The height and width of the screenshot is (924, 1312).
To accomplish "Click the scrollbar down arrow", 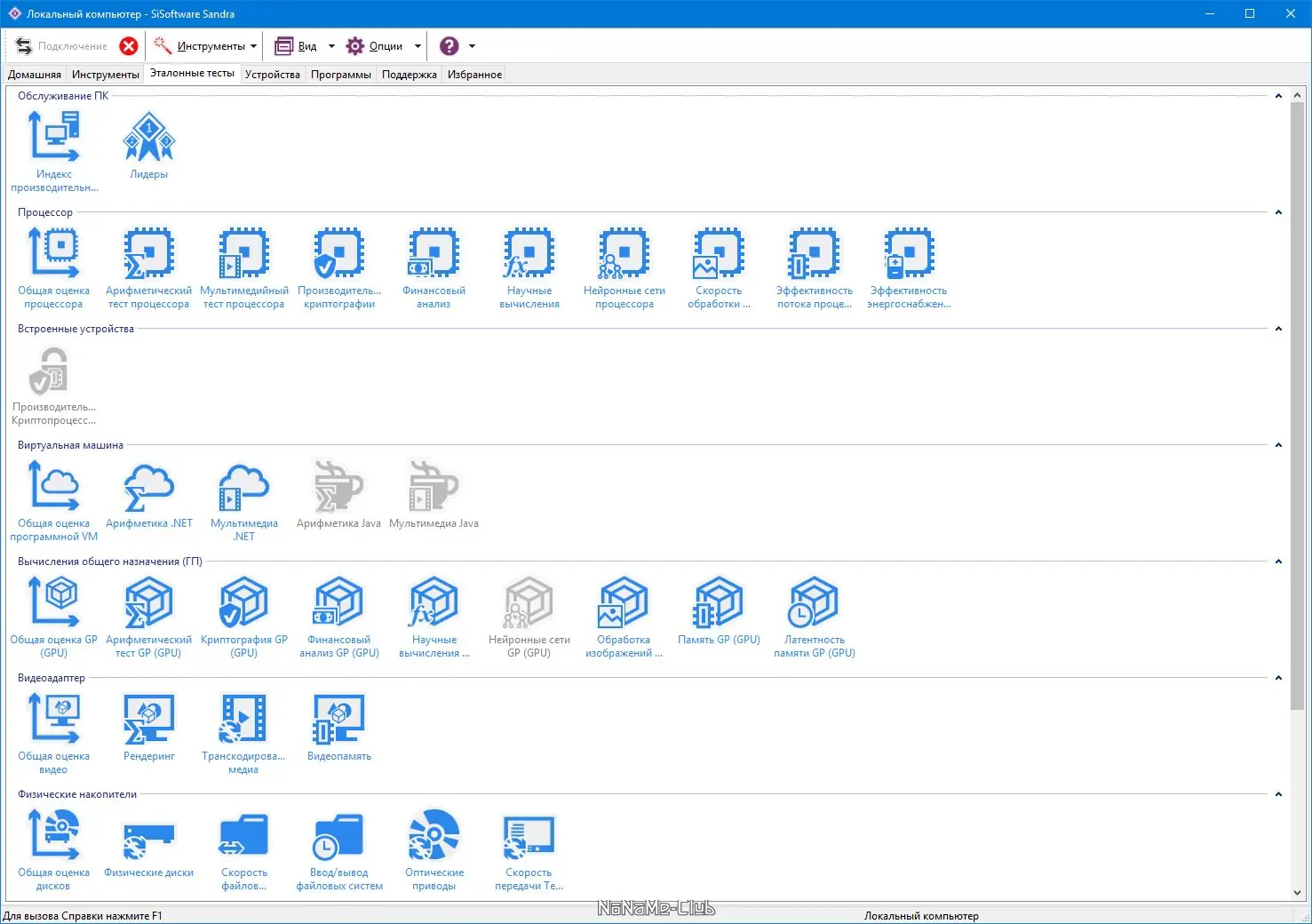I will (x=1297, y=893).
